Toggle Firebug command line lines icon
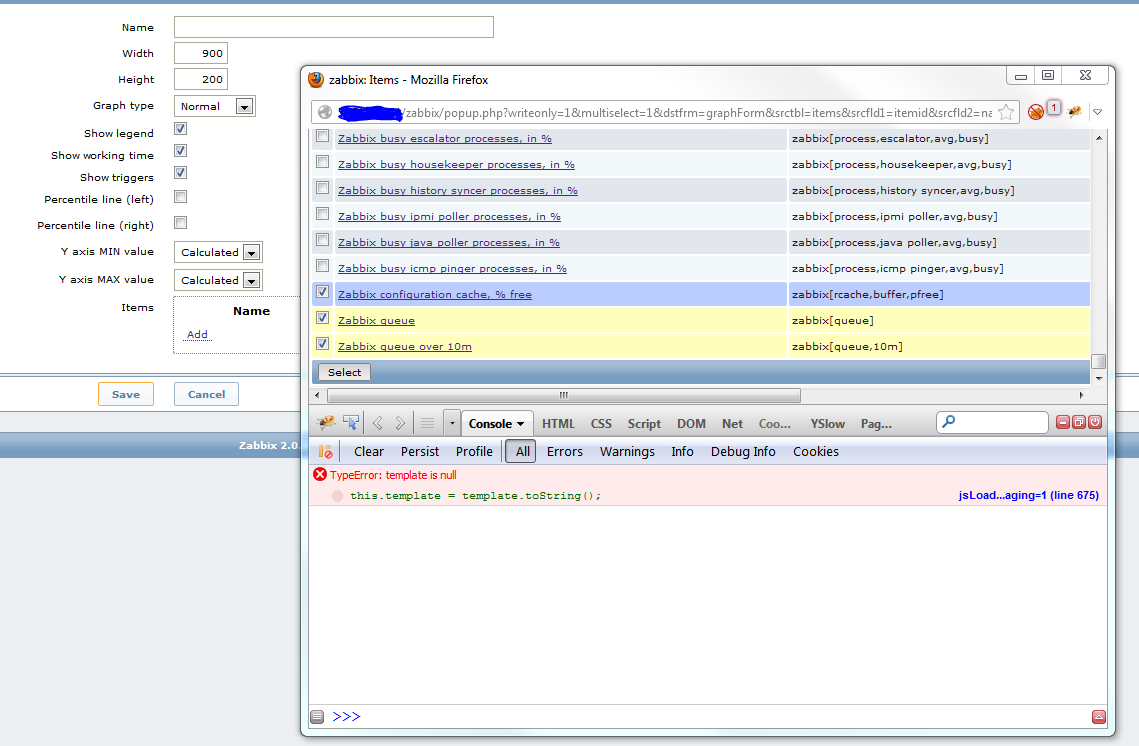The width and height of the screenshot is (1139, 746). pyautogui.click(x=427, y=423)
